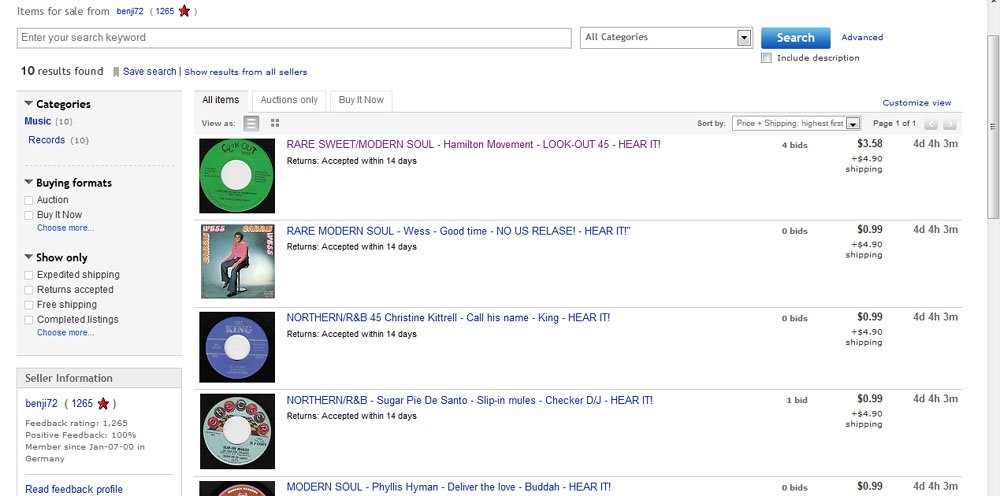Image resolution: width=1000 pixels, height=496 pixels.
Task: Collapse the Buying formats section
Action: point(29,182)
